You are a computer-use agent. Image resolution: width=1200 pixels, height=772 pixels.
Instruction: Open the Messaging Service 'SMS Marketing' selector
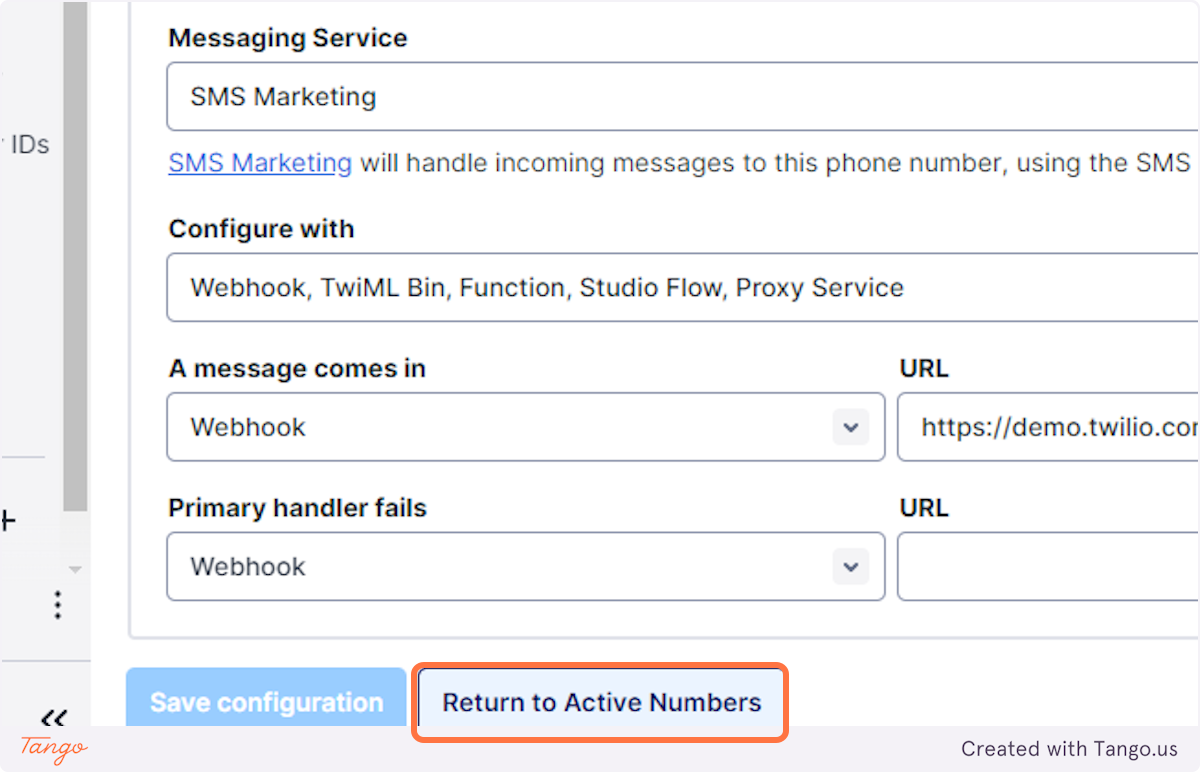point(683,97)
